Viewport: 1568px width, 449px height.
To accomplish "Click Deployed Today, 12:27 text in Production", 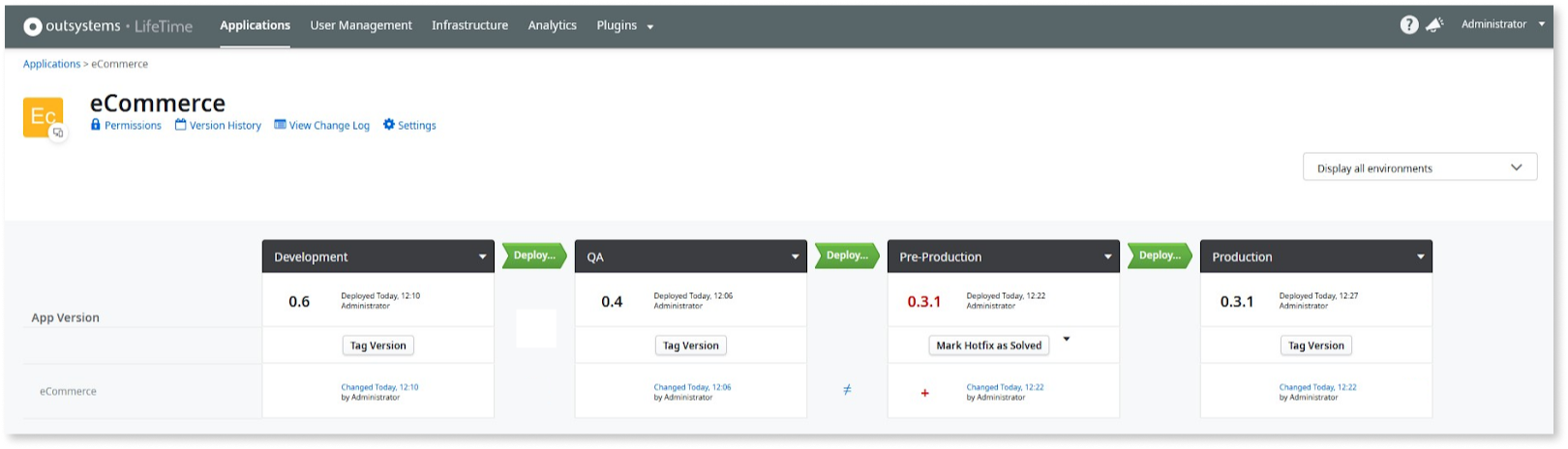I will coord(1318,296).
